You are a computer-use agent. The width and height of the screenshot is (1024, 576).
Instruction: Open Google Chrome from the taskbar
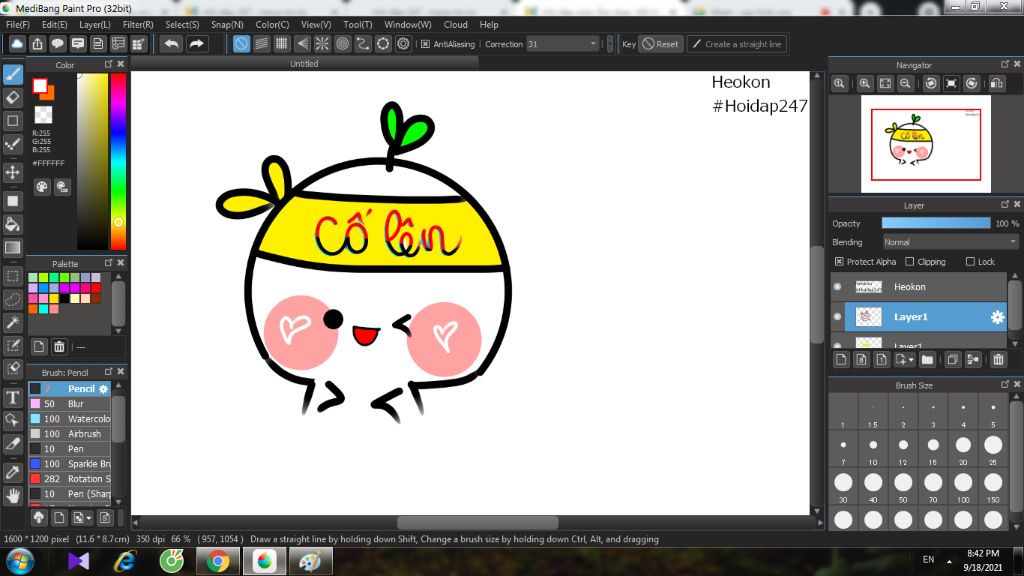coord(217,562)
